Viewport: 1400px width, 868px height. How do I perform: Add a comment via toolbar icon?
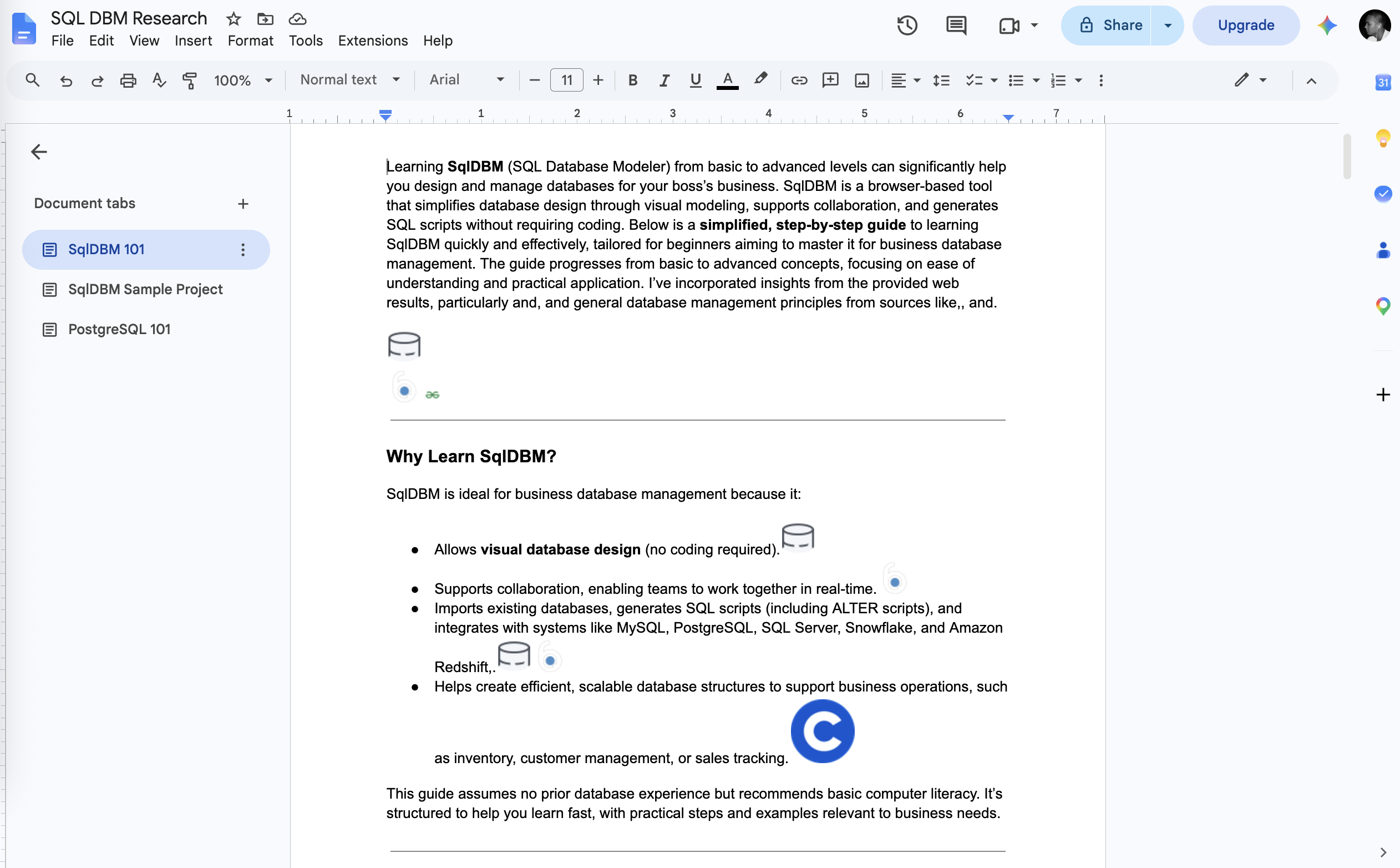[x=830, y=80]
